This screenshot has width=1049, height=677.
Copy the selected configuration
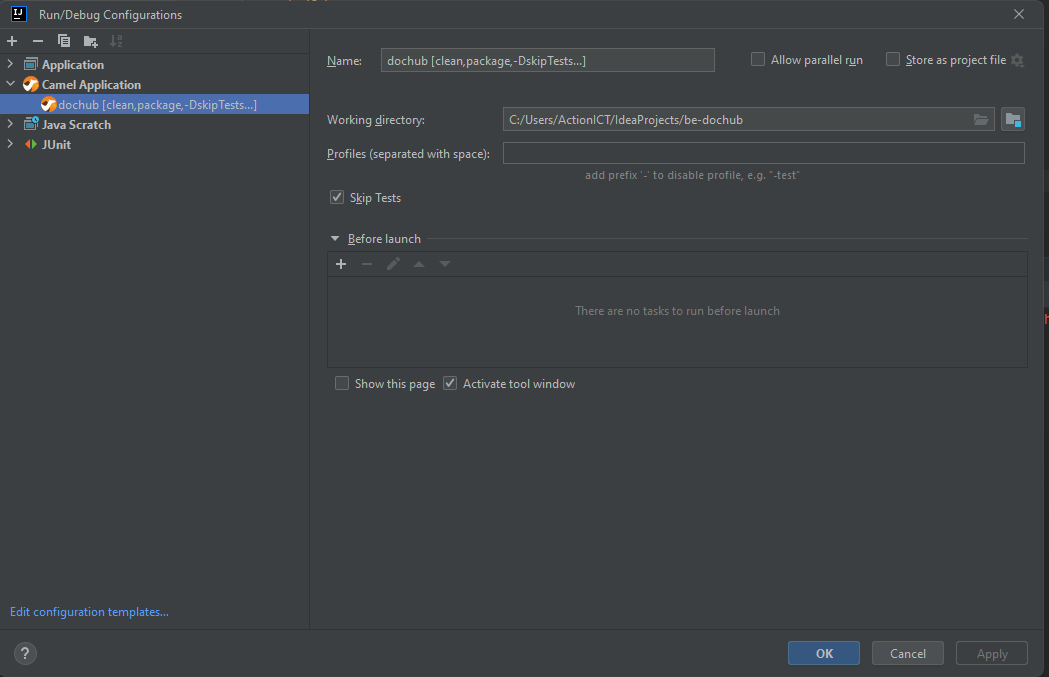pos(64,41)
